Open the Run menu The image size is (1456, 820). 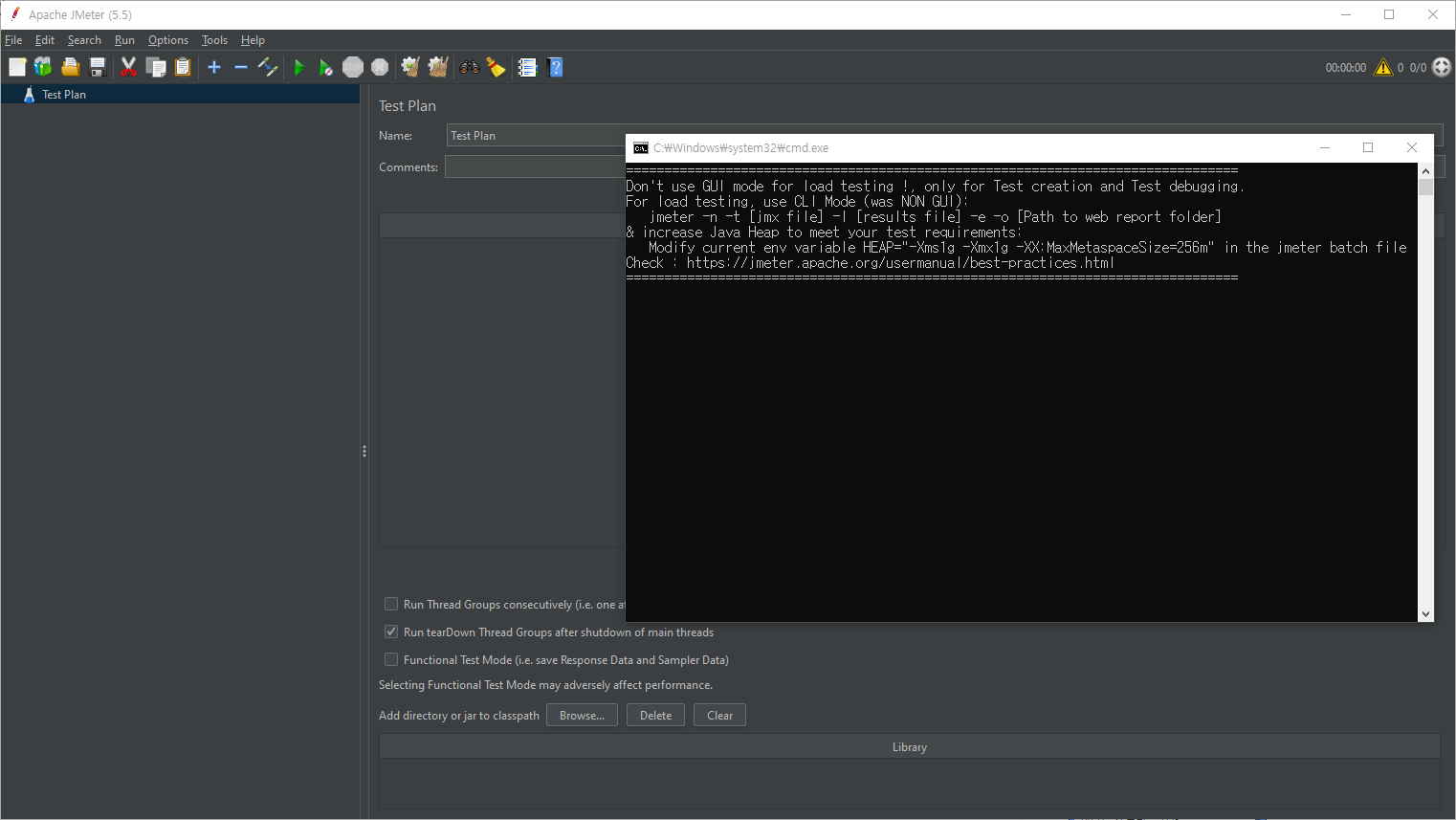point(124,40)
